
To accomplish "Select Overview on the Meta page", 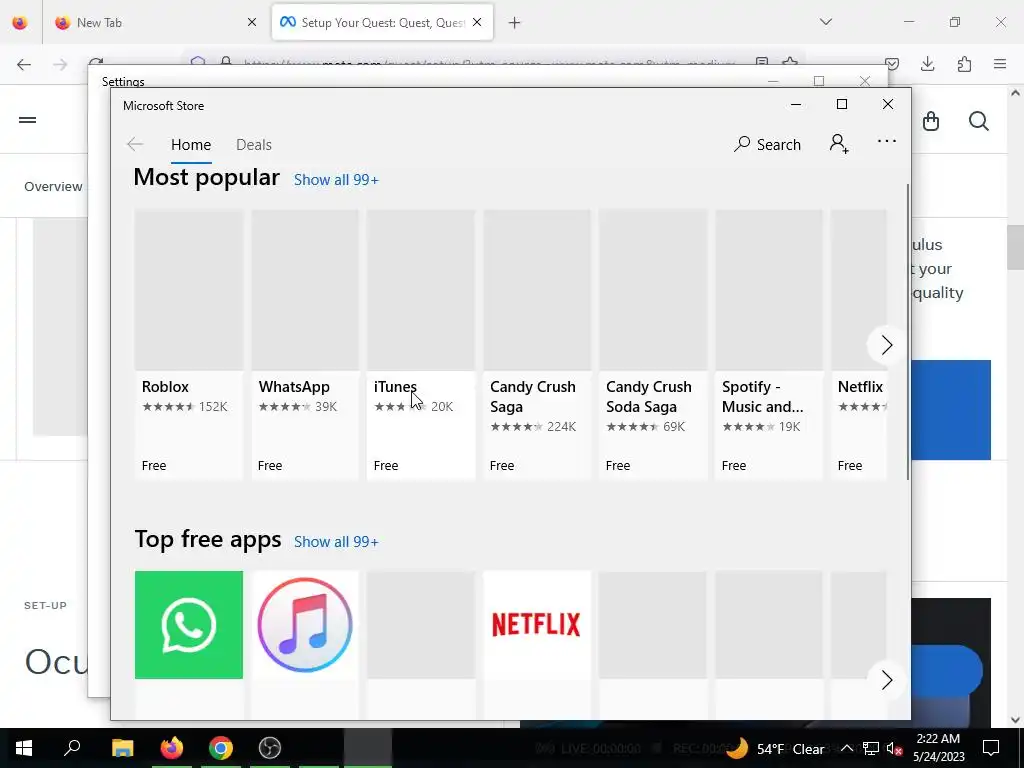I will pyautogui.click(x=54, y=187).
